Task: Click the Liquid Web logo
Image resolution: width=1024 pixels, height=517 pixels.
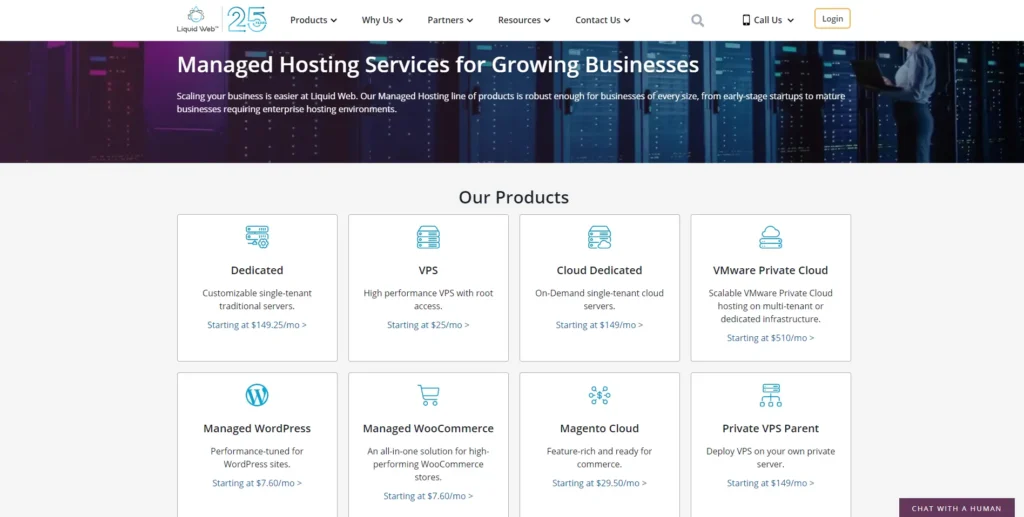Action: 197,20
